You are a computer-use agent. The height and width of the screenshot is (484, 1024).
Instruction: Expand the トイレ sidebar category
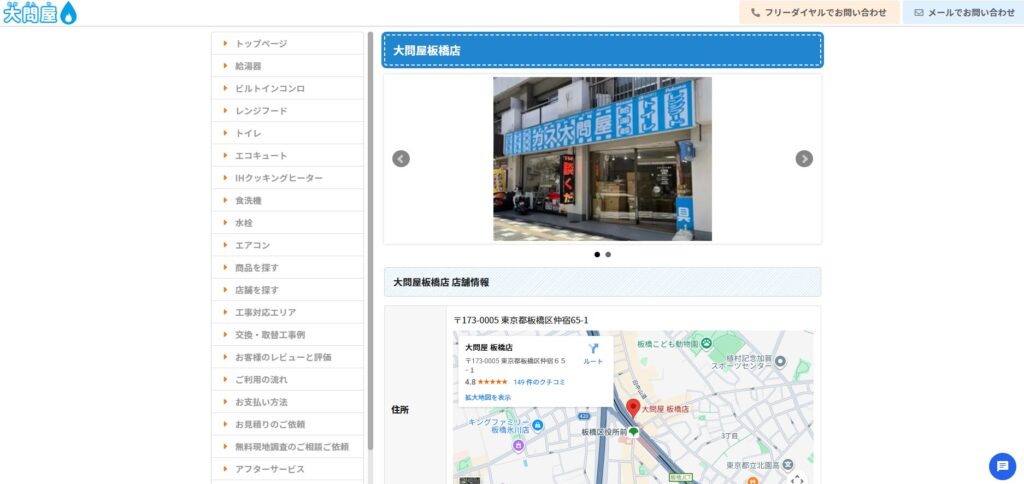(248, 133)
